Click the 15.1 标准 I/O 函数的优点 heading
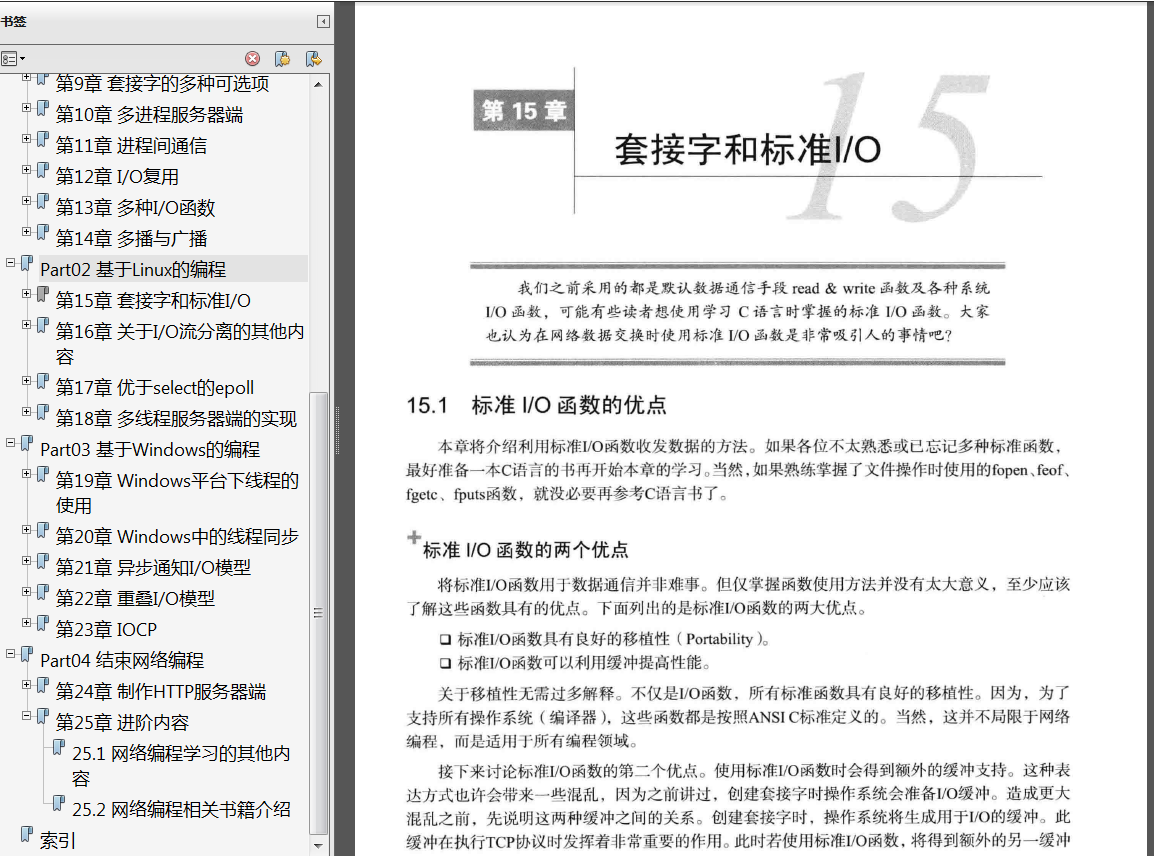Image resolution: width=1154 pixels, height=856 pixels. coord(537,405)
